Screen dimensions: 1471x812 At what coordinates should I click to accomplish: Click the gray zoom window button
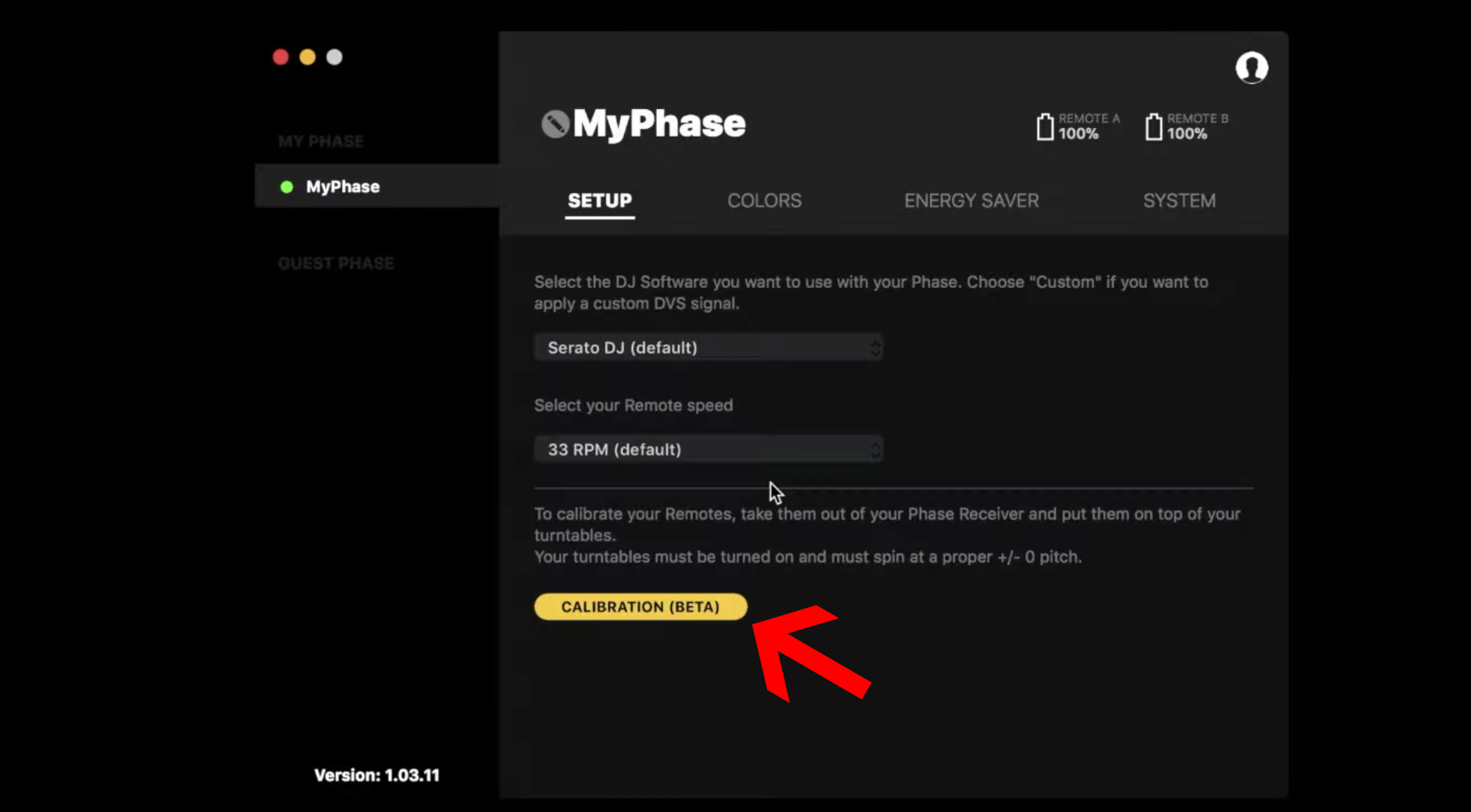click(334, 57)
